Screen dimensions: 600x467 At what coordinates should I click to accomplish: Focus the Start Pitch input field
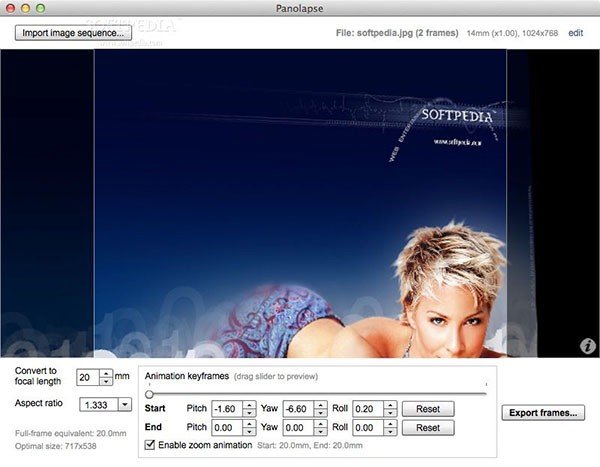(228, 409)
